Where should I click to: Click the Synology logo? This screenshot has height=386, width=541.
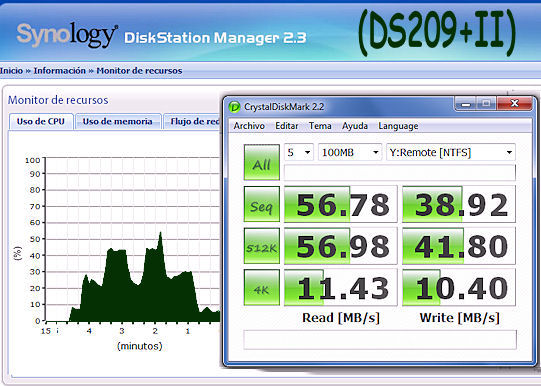(67, 35)
